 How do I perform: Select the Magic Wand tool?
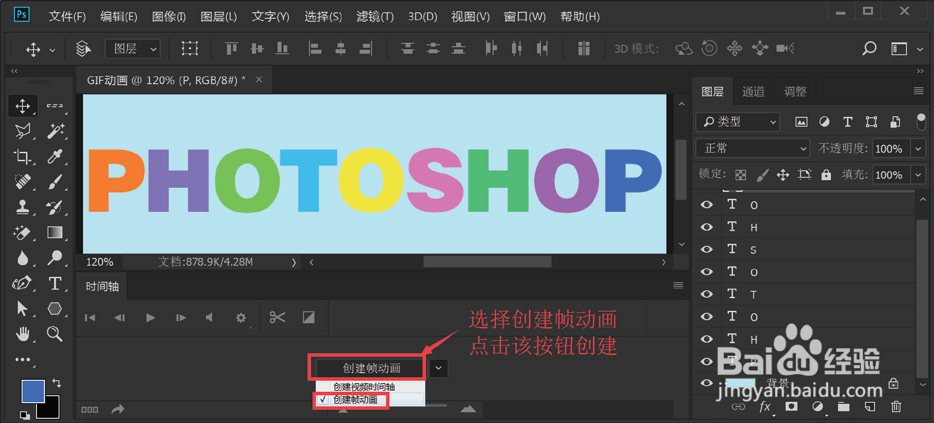(55, 130)
